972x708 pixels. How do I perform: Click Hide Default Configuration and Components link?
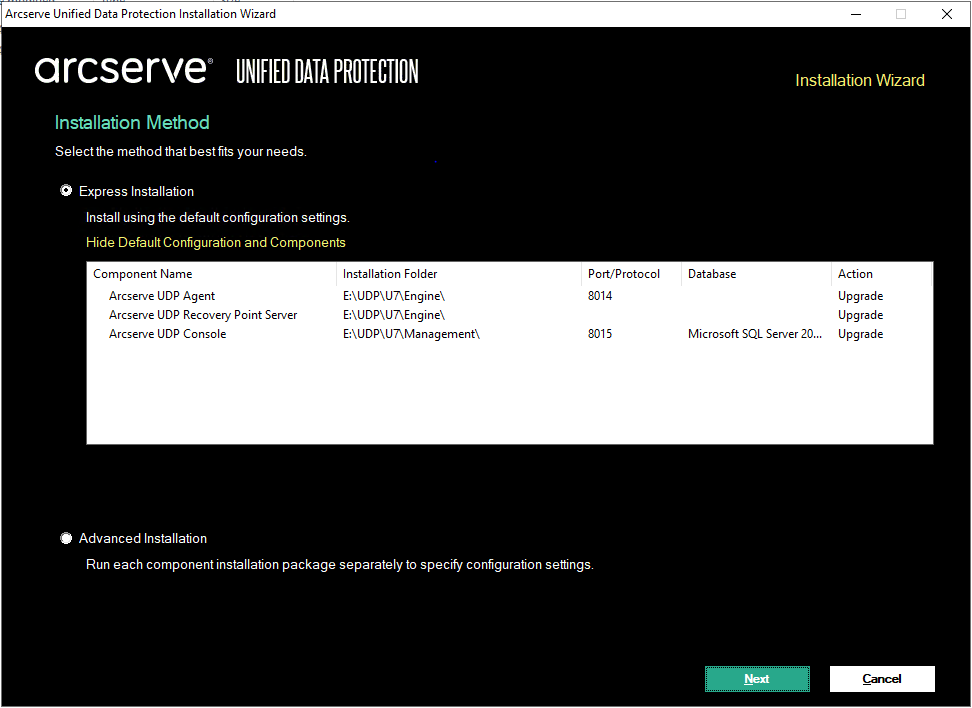coord(216,242)
